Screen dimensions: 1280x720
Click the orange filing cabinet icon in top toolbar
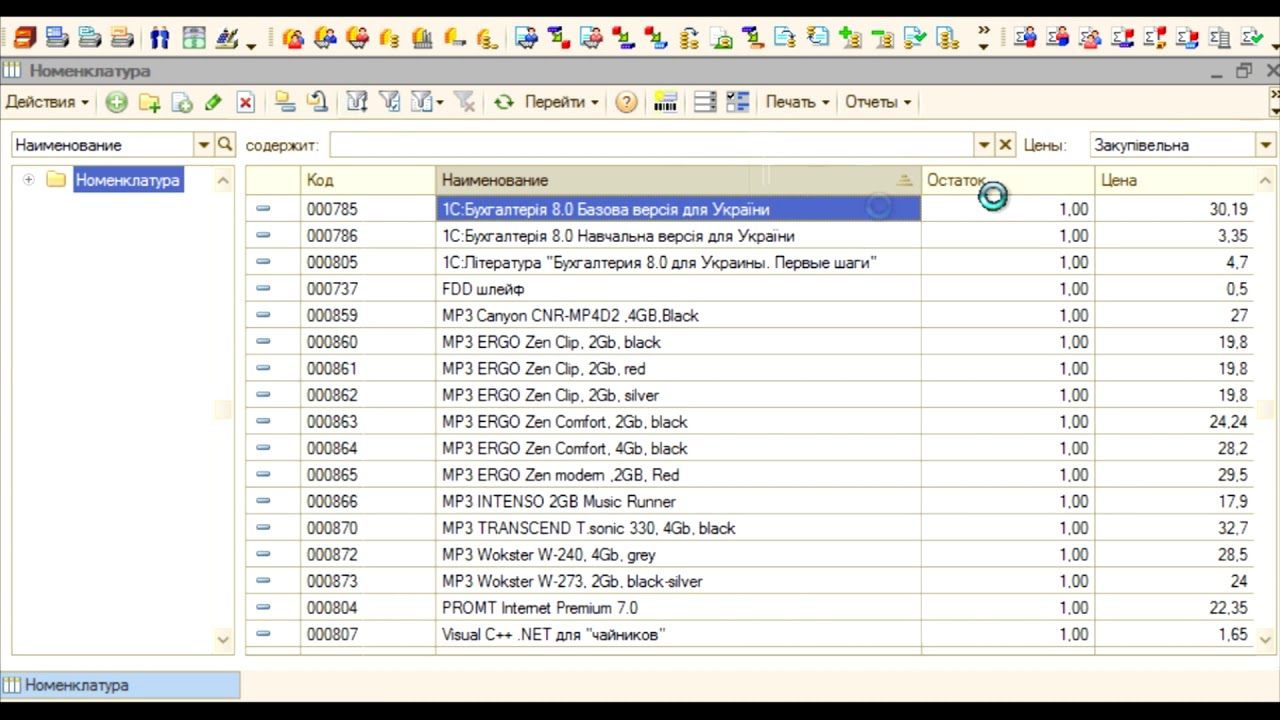click(x=25, y=38)
